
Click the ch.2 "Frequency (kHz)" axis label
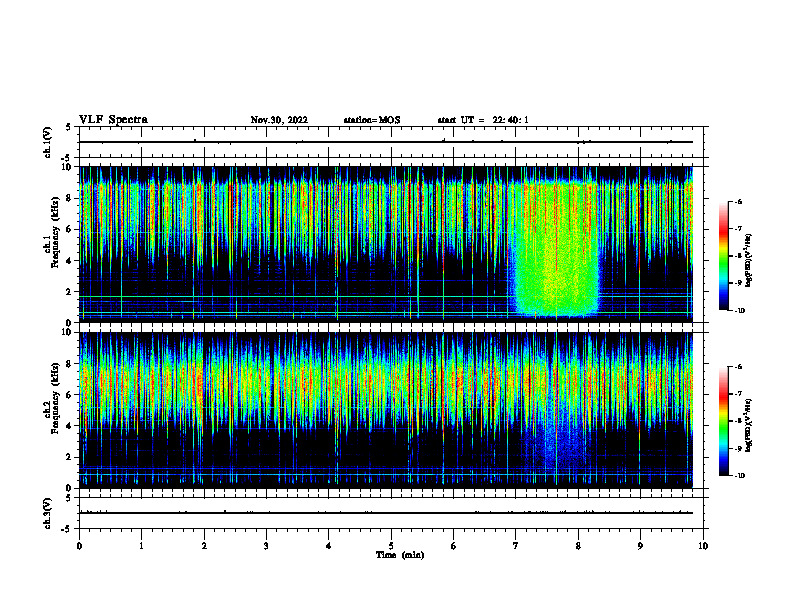pyautogui.click(x=55, y=398)
